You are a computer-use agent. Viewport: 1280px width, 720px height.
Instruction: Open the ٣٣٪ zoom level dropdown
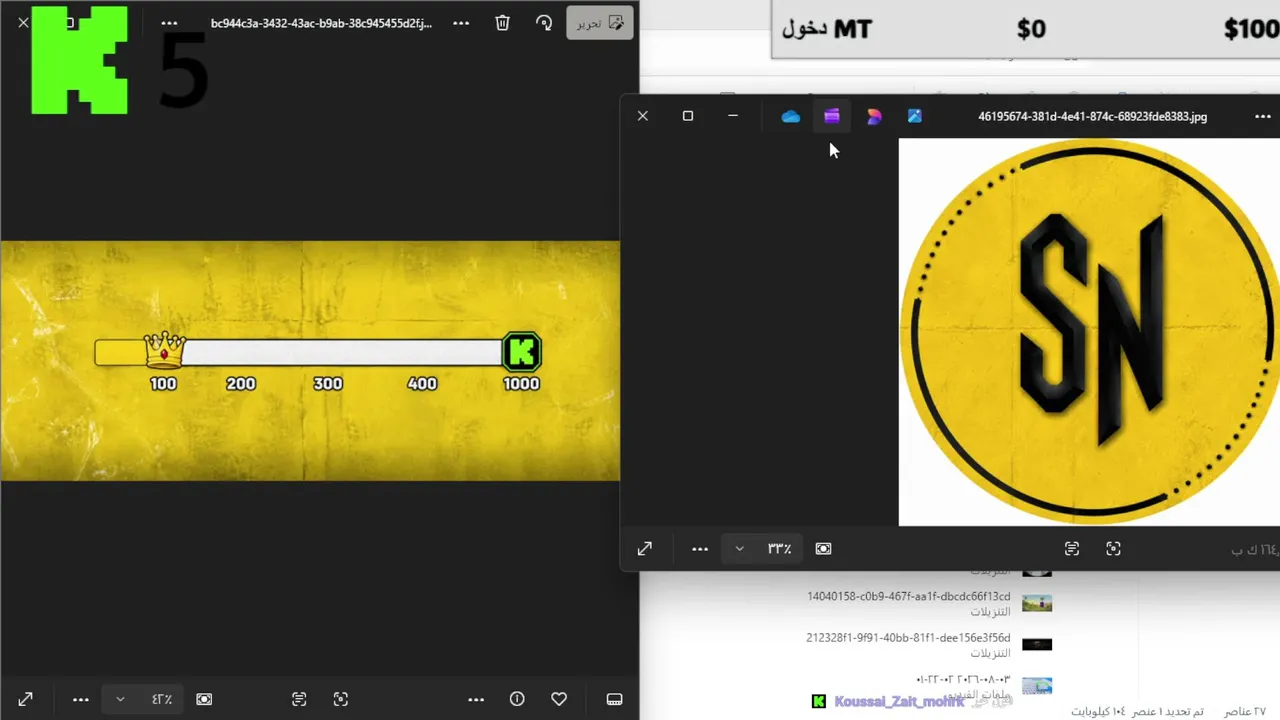click(740, 548)
